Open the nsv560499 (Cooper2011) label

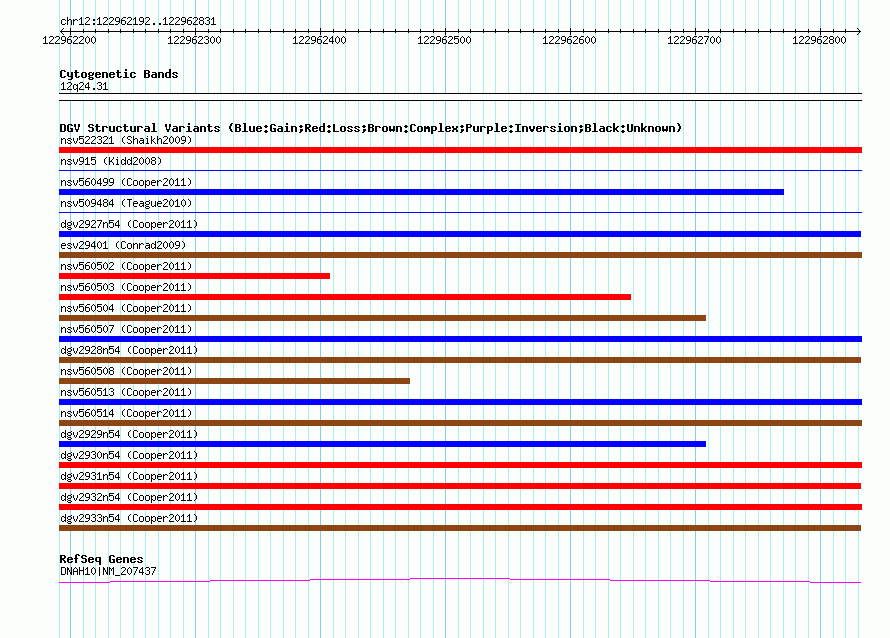tap(126, 182)
